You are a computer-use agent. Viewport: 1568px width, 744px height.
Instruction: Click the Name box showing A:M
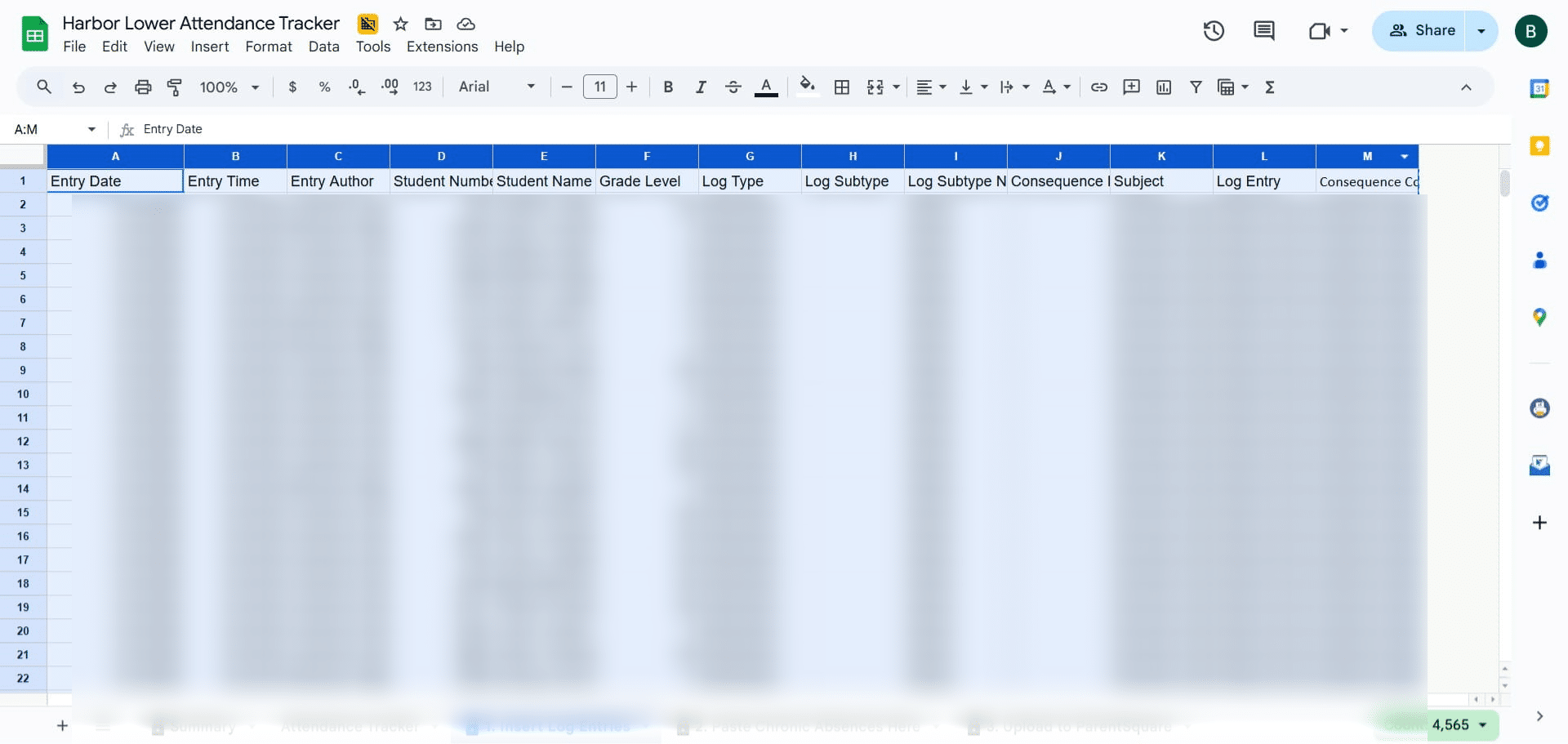tap(54, 129)
